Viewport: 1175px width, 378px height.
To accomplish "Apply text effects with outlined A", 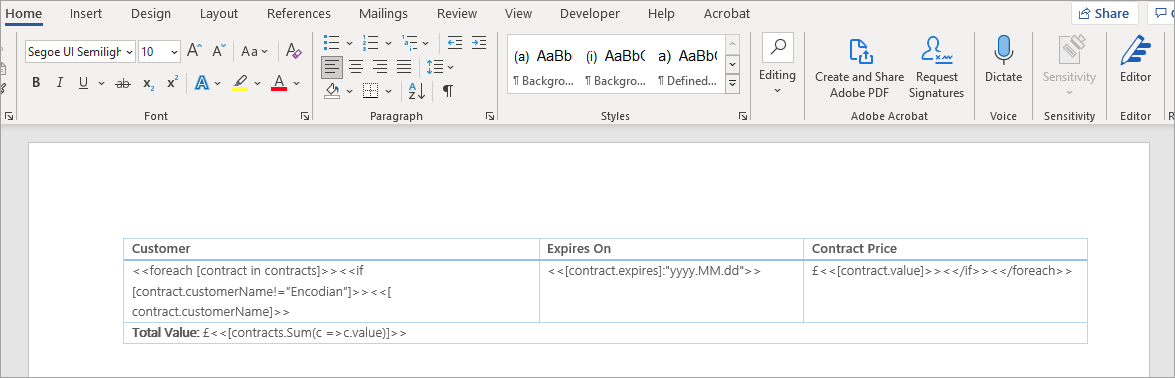I will (202, 82).
